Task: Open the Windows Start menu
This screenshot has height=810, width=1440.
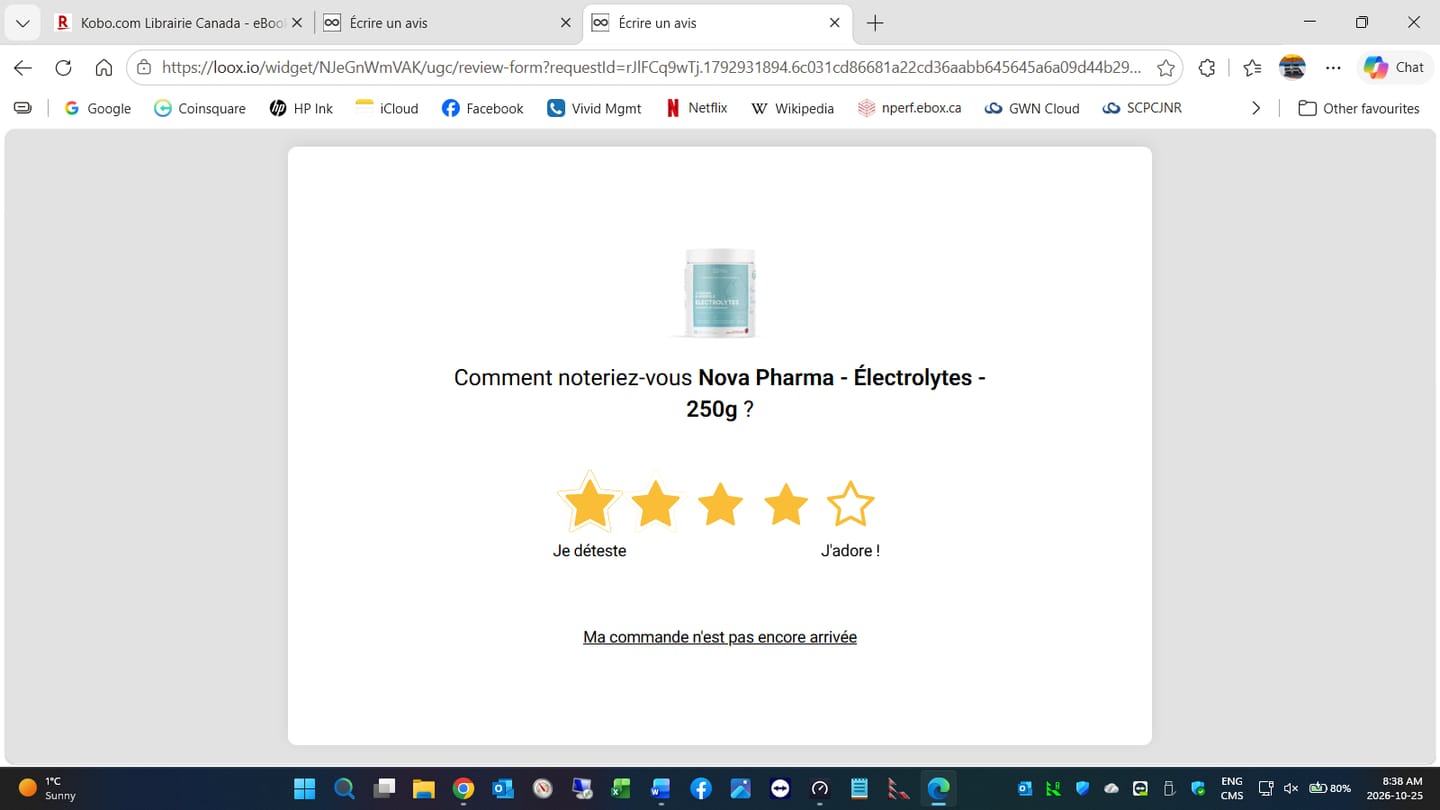Action: tap(304, 789)
